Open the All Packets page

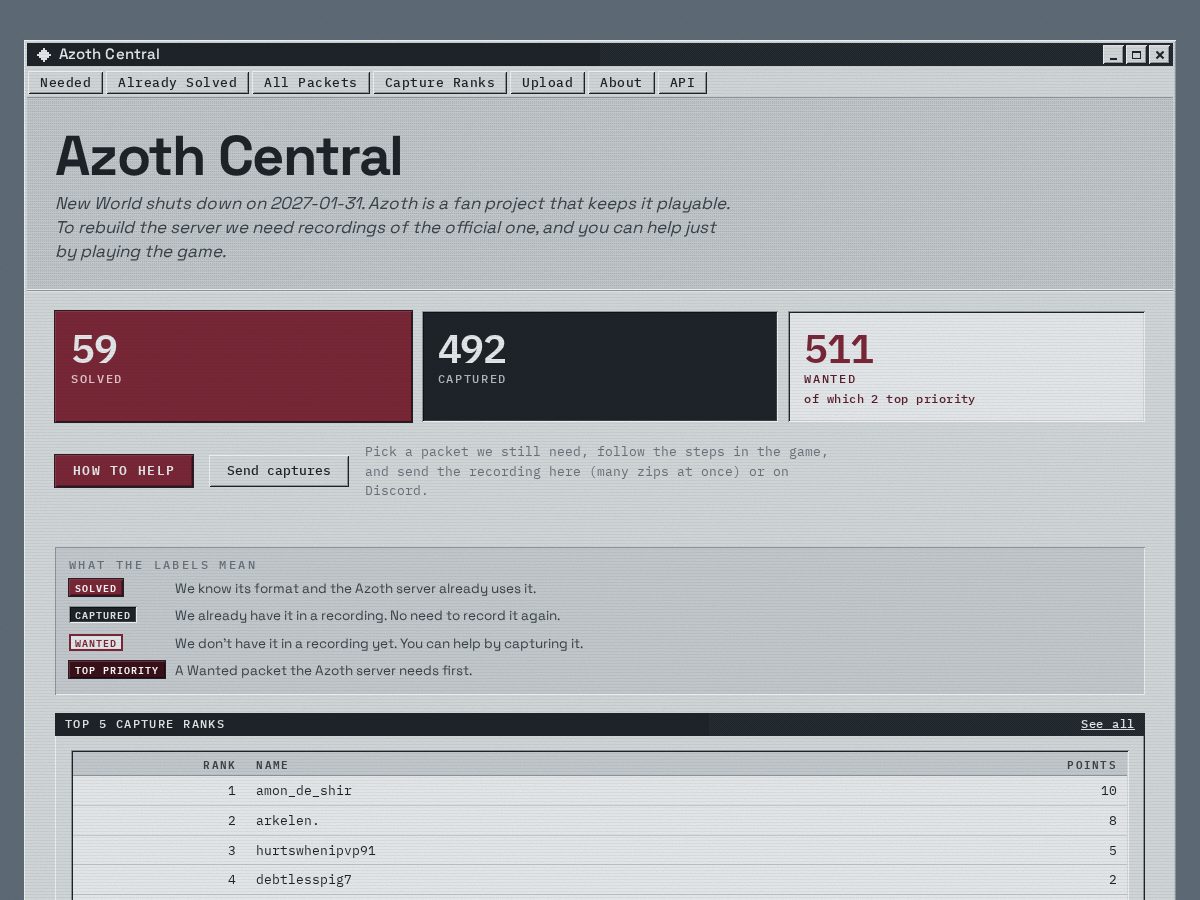click(x=310, y=83)
